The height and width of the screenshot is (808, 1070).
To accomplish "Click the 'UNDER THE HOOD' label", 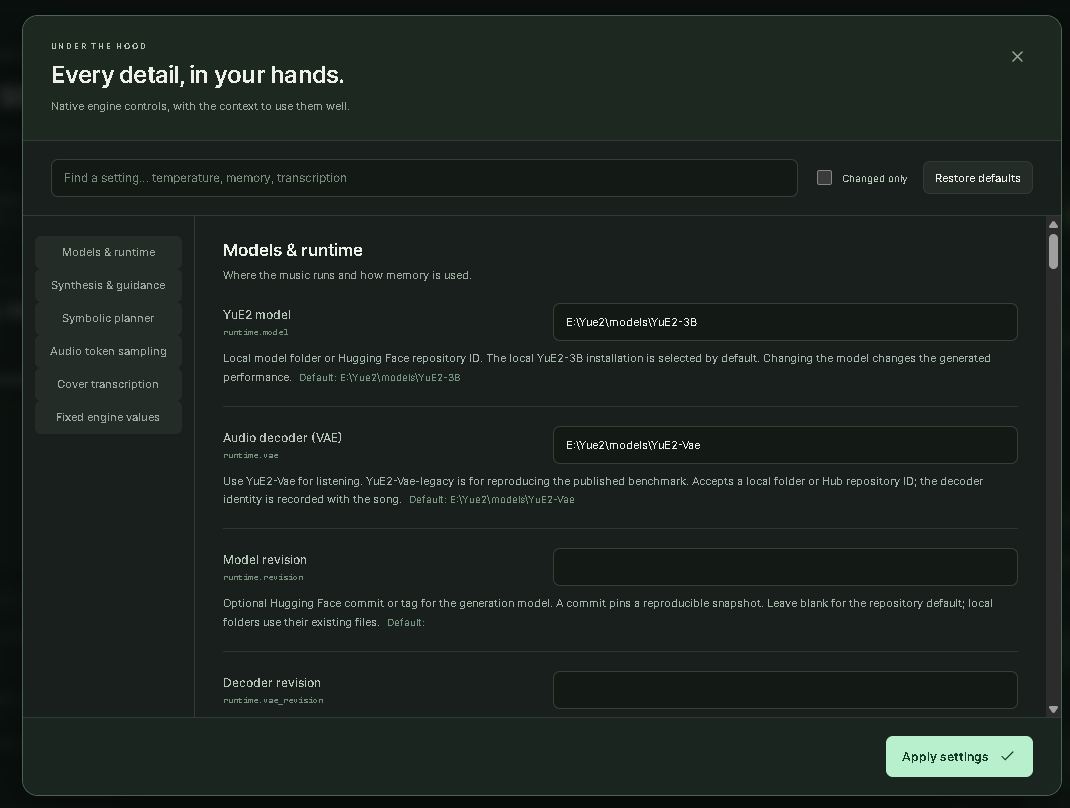I will 99,46.
